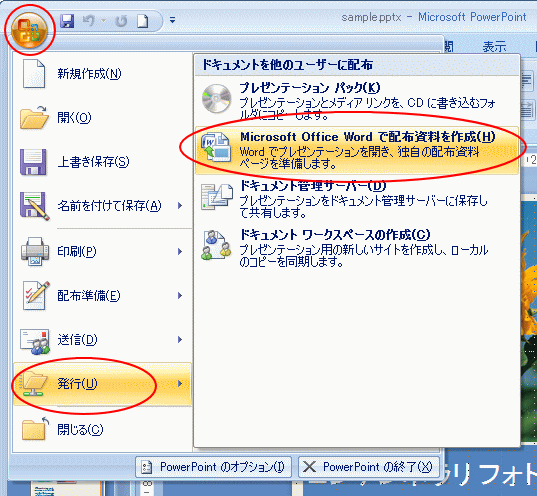This screenshot has width=537, height=496.
Task: Click PowerPoint の終了(X) button
Action: point(369,467)
